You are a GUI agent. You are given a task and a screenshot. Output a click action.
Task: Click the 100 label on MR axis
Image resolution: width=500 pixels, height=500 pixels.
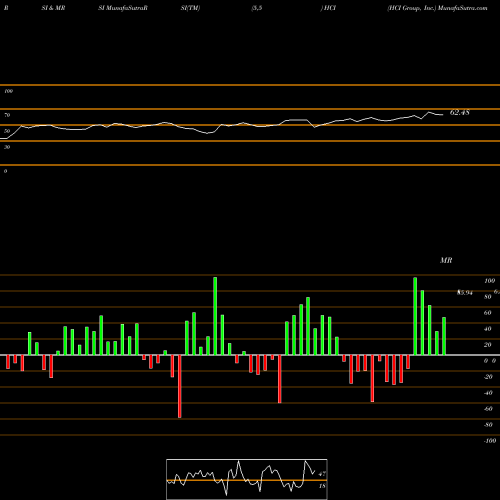point(490,281)
